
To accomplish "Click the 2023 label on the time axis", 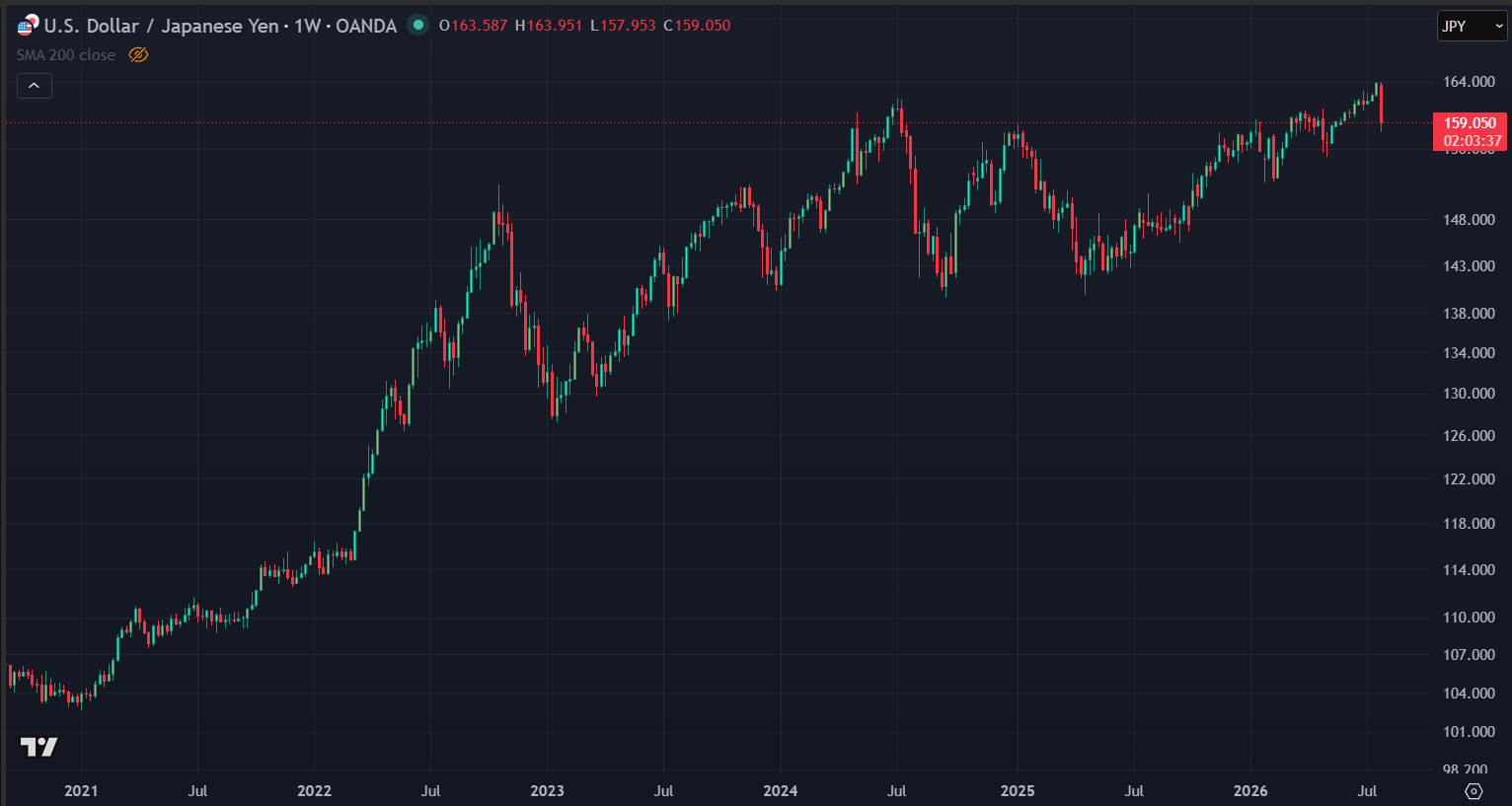I will [548, 791].
